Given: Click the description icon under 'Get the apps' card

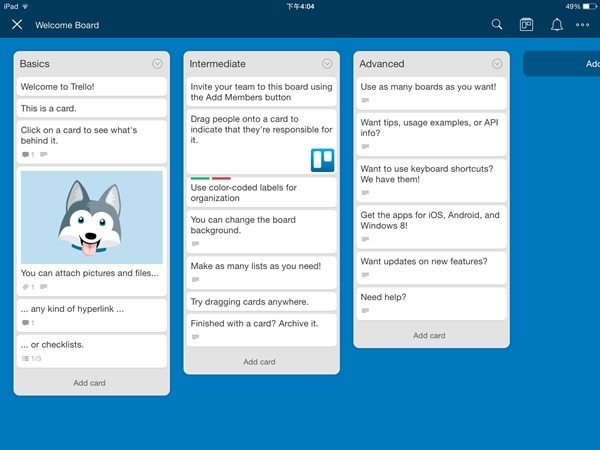Looking at the screenshot, I should [365, 239].
